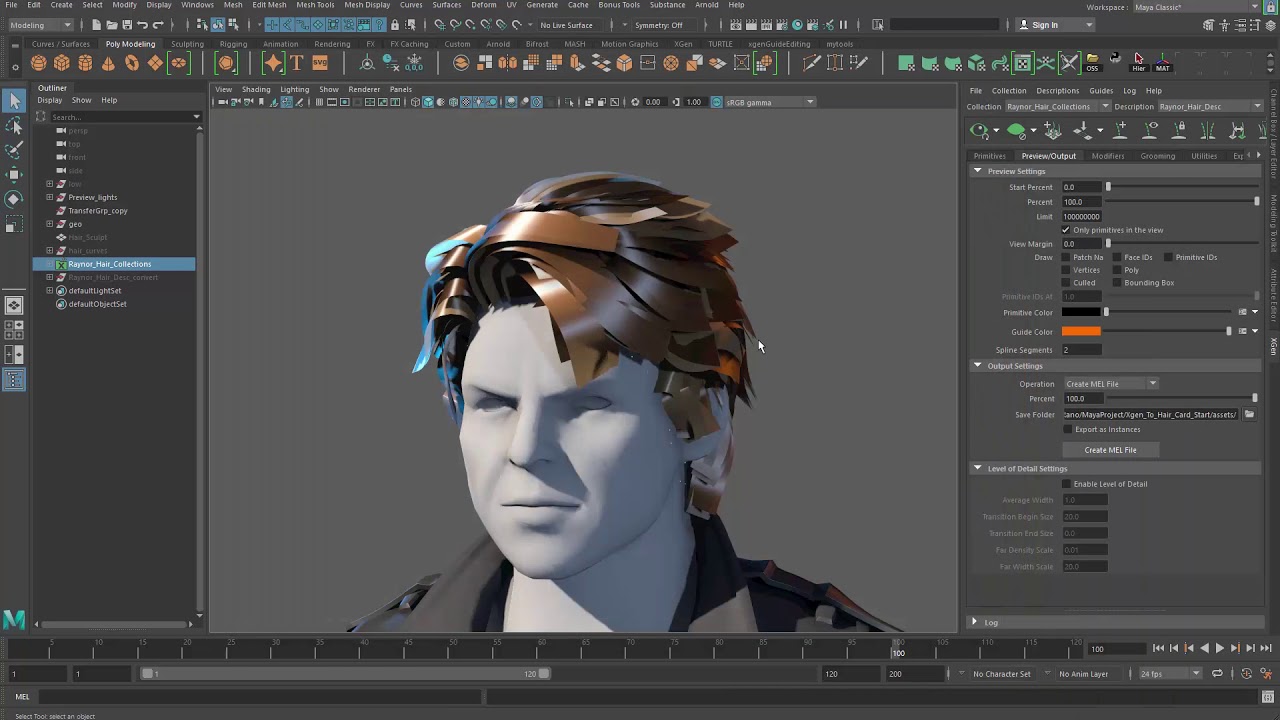Viewport: 1280px width, 720px height.
Task: Browse for Save Folder with folder icon
Action: 1249,414
